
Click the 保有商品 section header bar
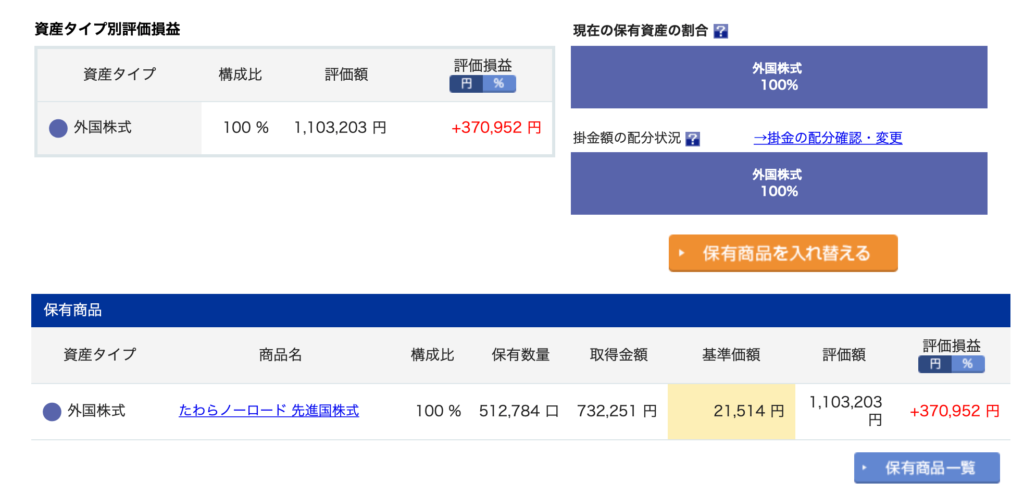tap(520, 310)
